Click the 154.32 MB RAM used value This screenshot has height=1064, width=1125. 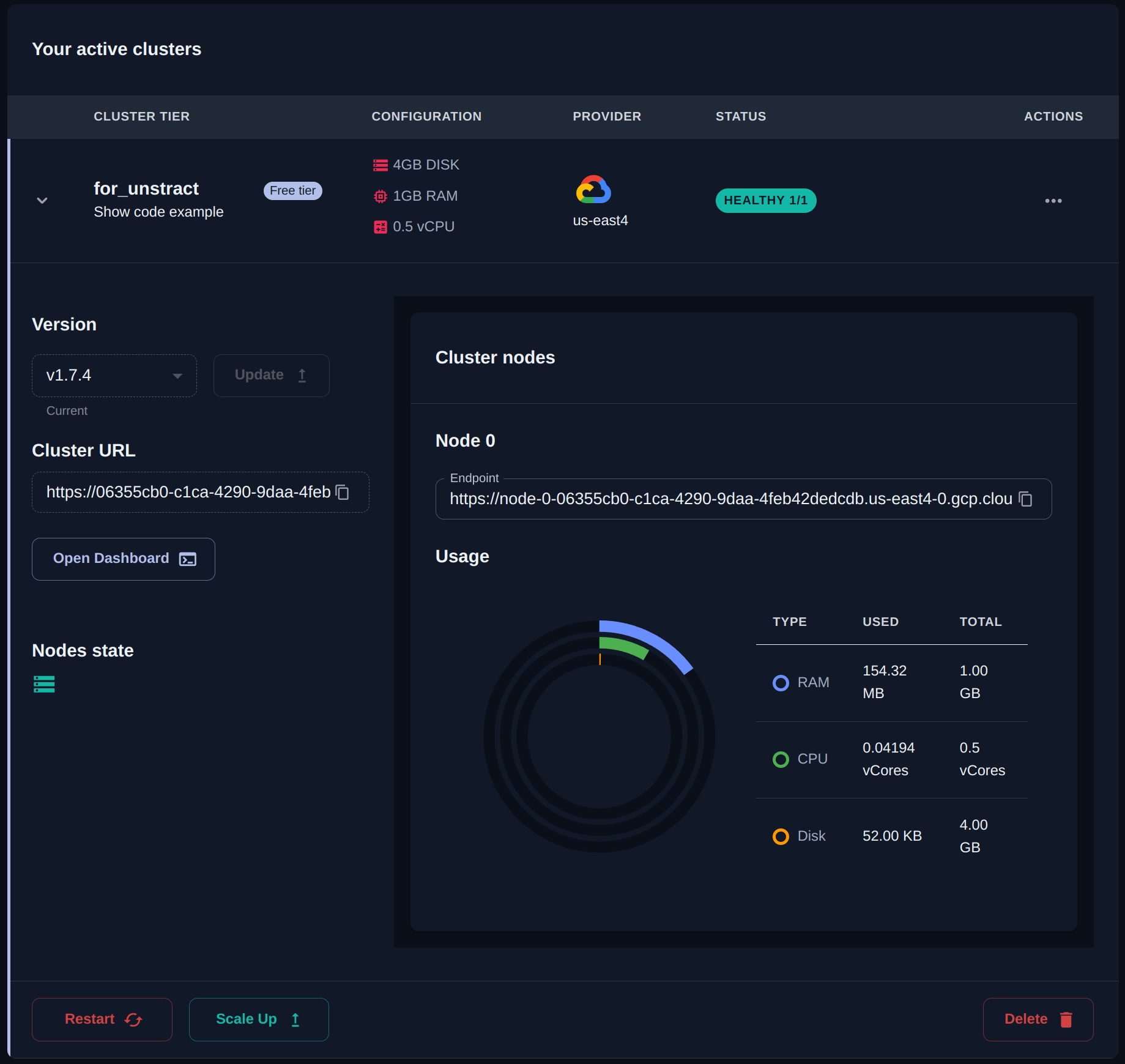885,682
